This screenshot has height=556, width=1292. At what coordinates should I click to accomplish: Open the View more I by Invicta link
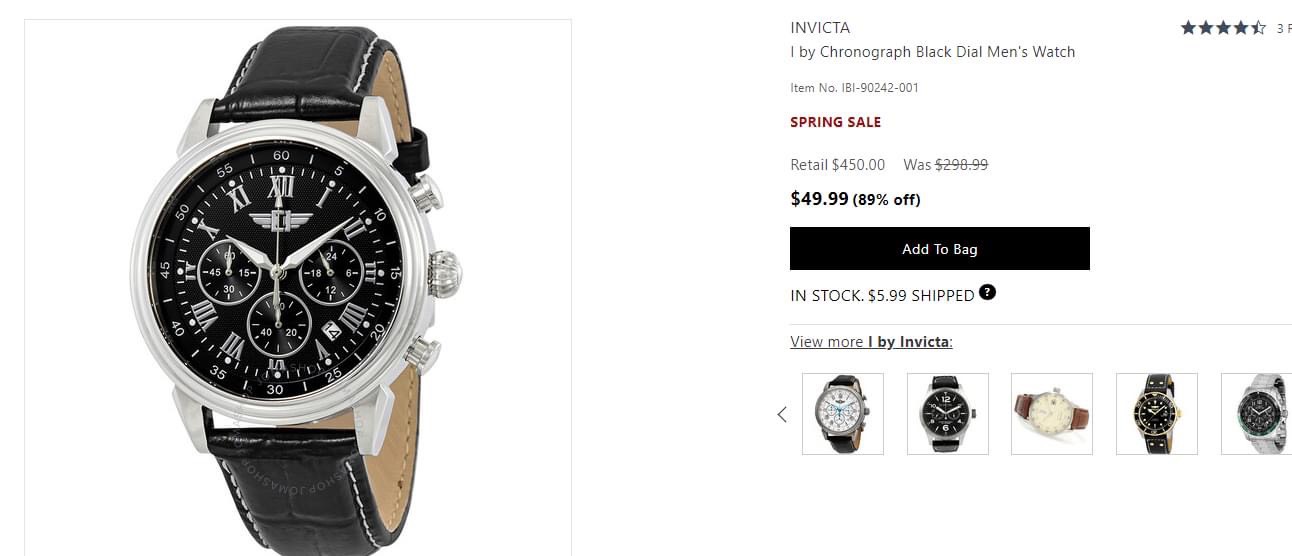[x=871, y=342]
